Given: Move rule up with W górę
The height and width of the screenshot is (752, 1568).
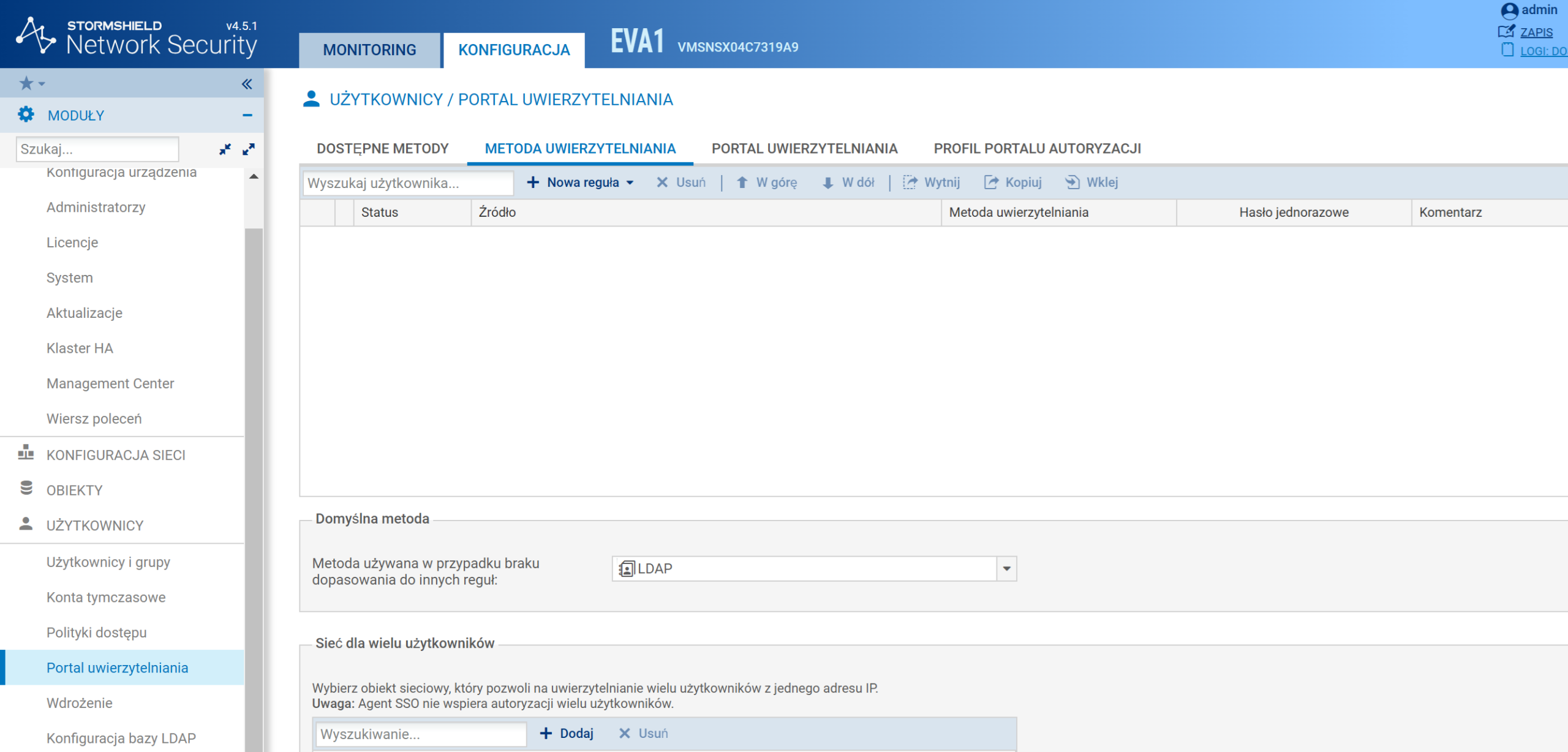Looking at the screenshot, I should (766, 182).
